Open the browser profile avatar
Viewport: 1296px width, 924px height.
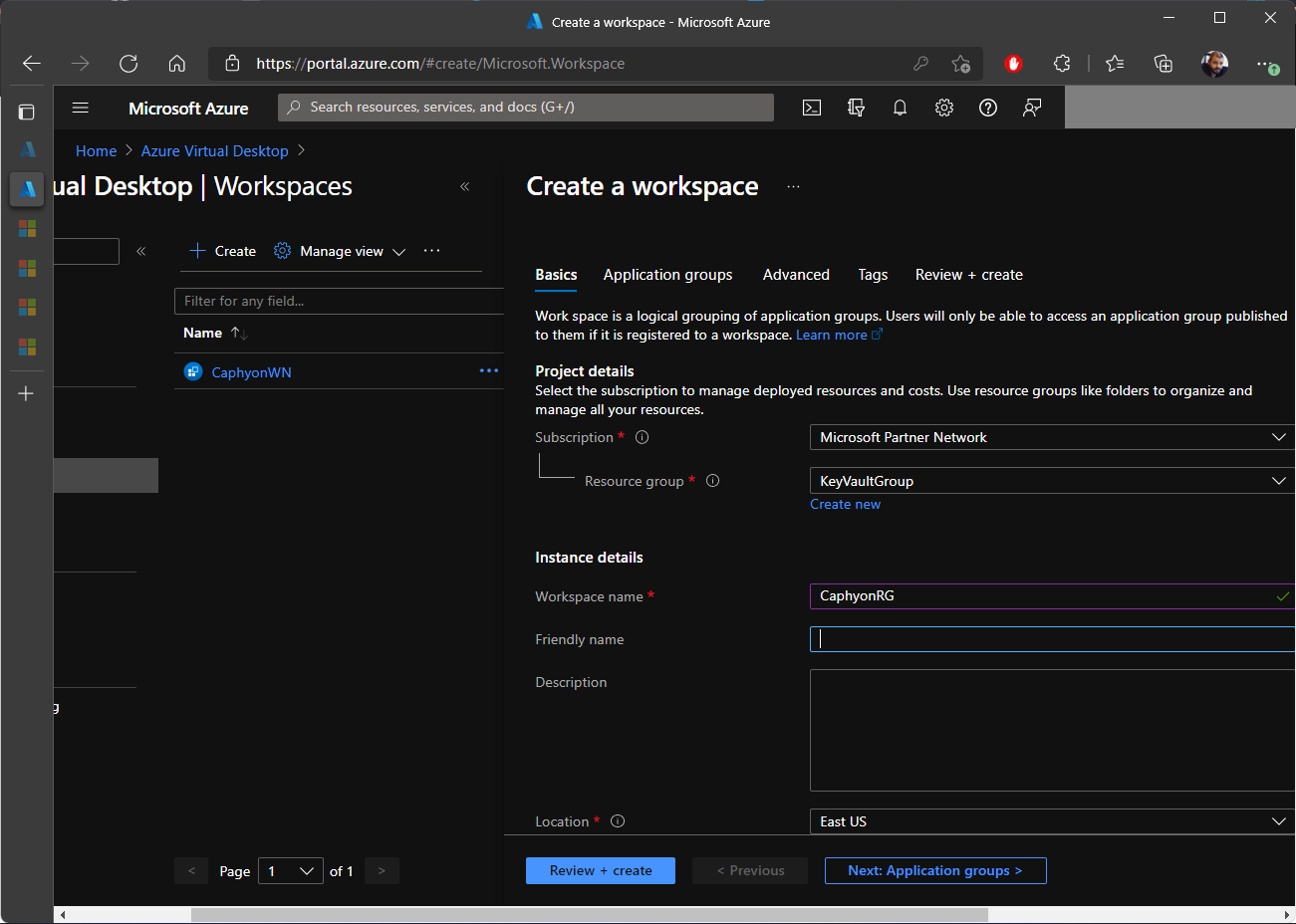click(1214, 64)
